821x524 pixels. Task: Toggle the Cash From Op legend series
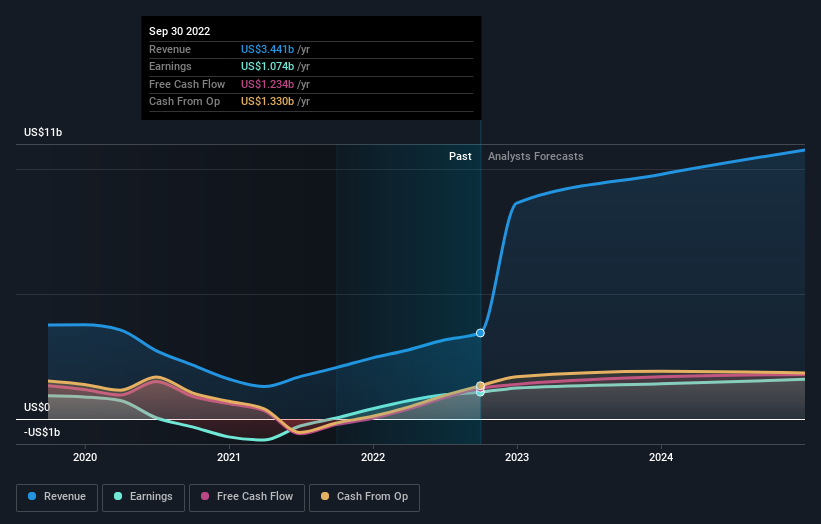(x=364, y=497)
